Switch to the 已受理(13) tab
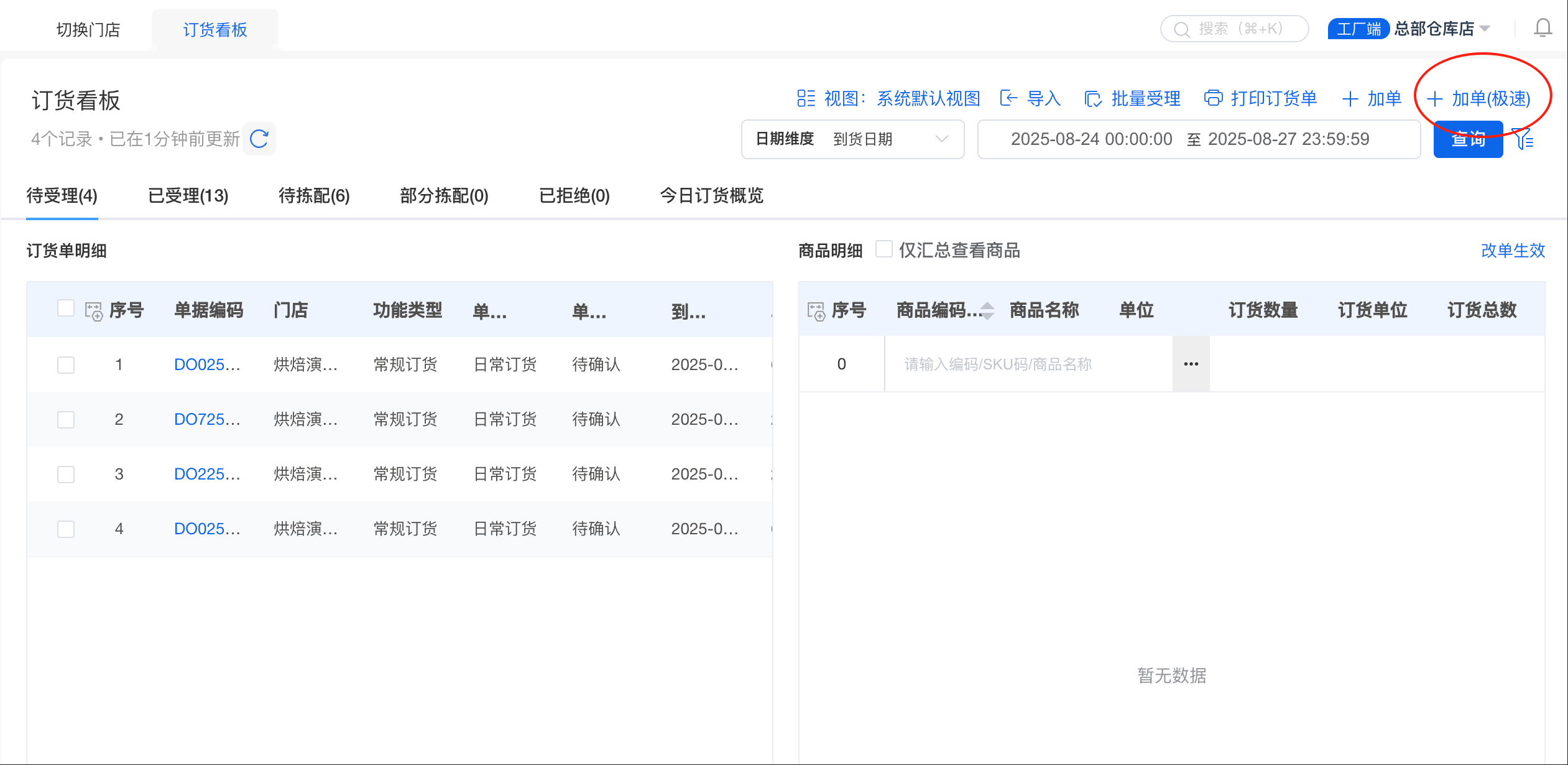Viewport: 1568px width, 765px height. coord(188,196)
